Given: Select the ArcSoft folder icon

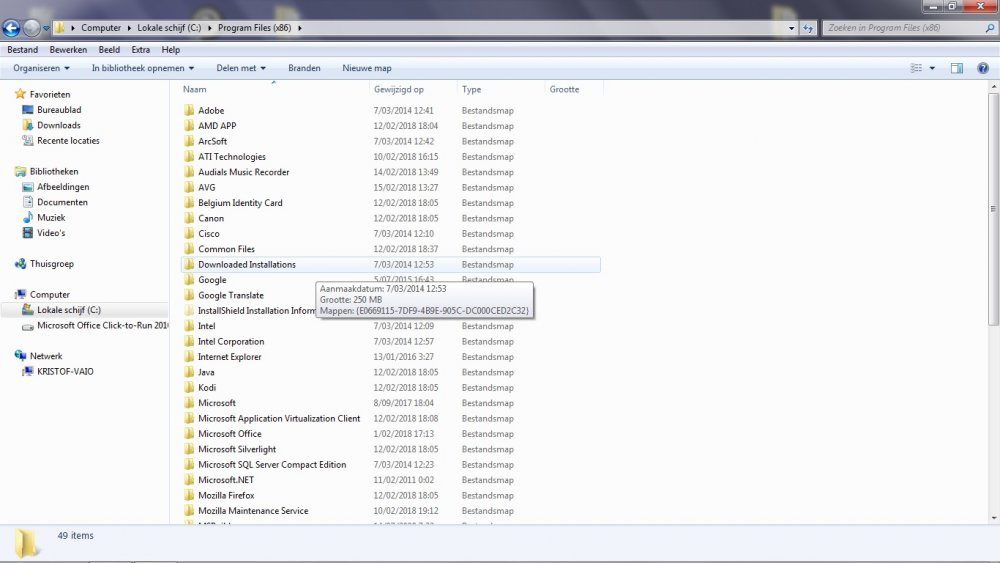Looking at the screenshot, I should [x=189, y=140].
